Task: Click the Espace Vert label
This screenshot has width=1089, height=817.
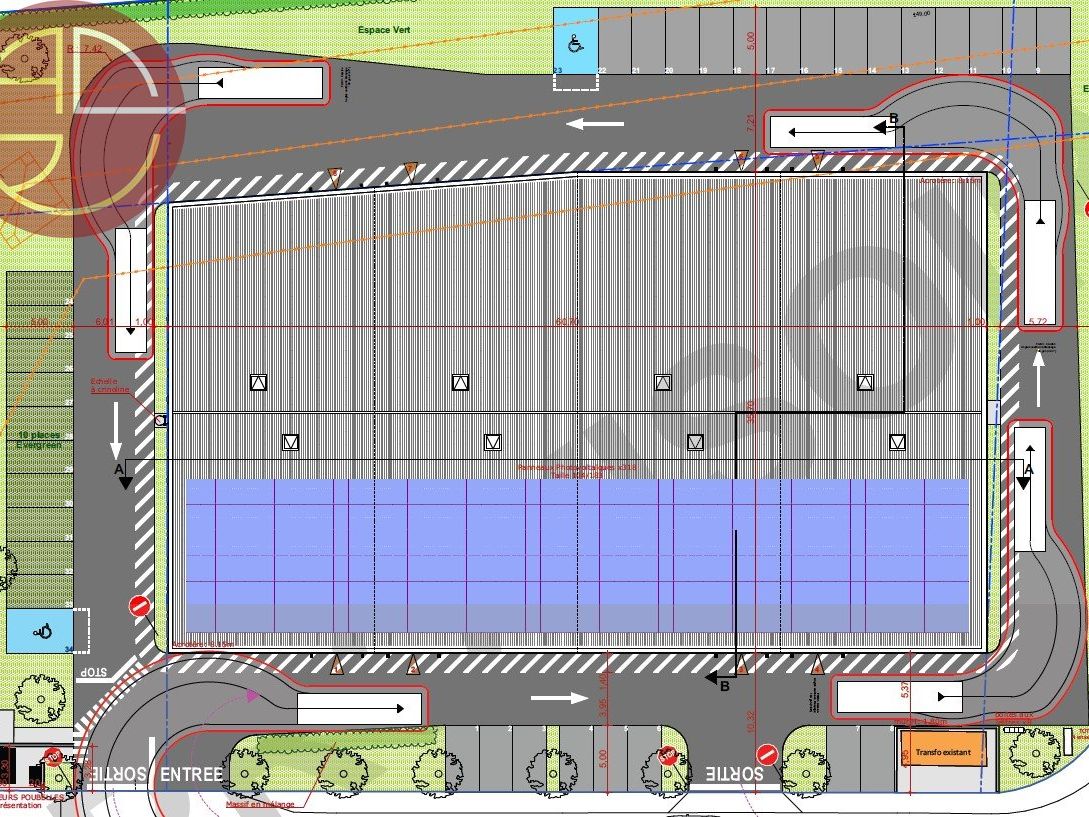Action: coord(384,30)
